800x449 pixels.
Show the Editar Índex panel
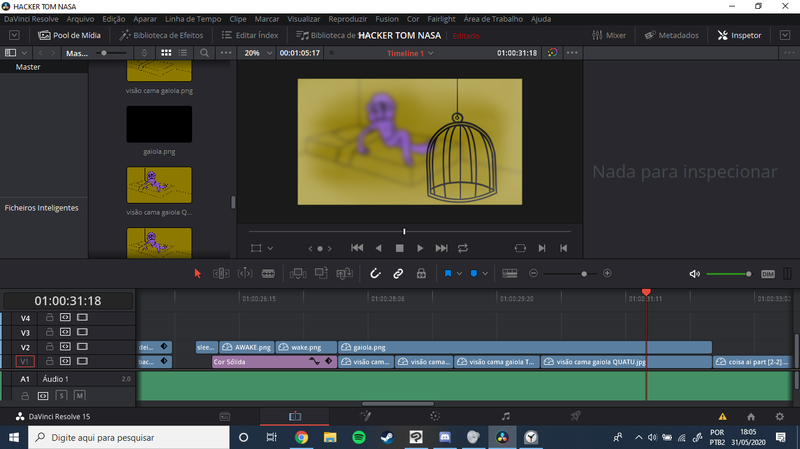point(250,35)
